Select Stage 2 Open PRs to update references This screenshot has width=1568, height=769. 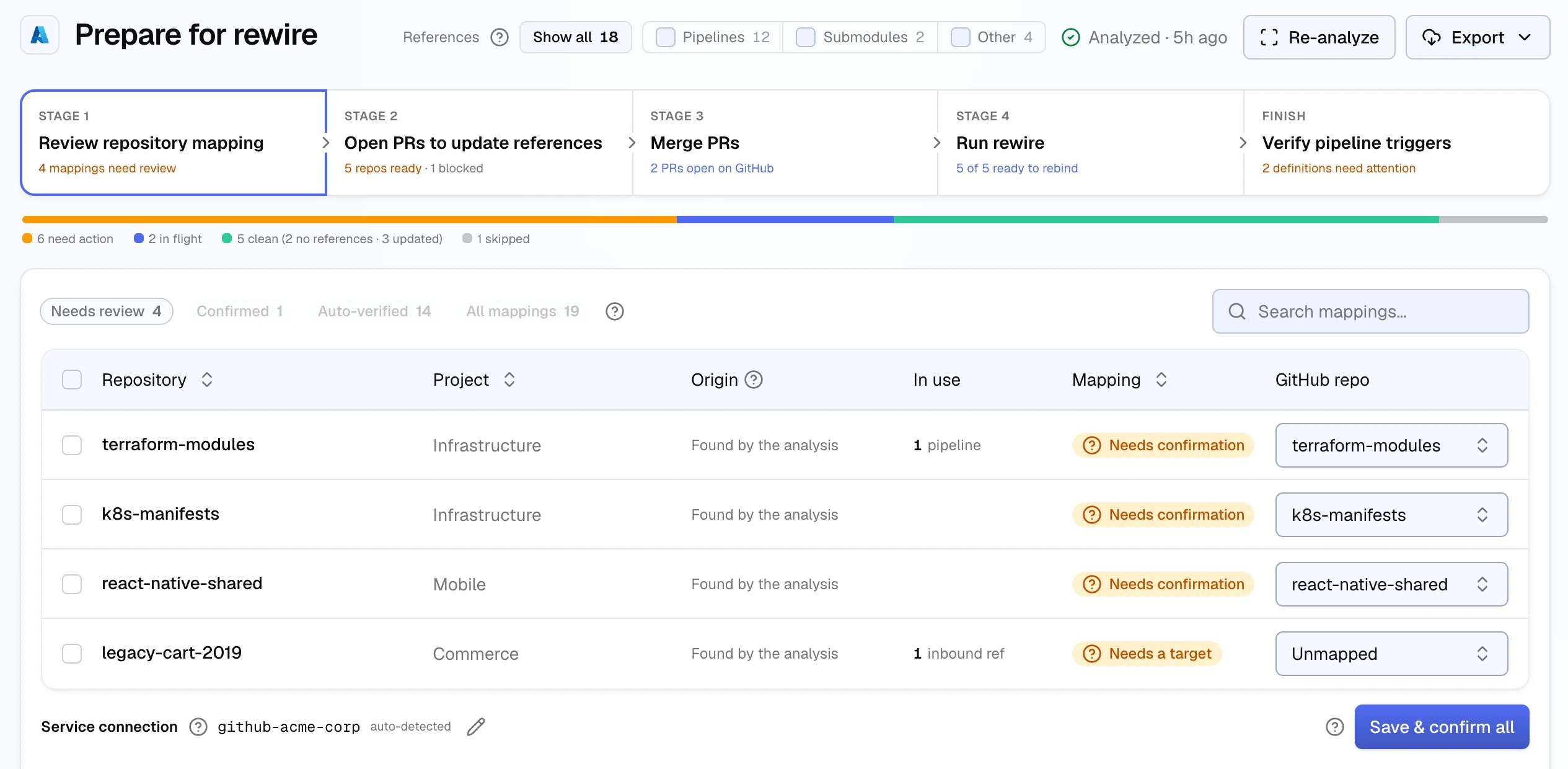click(x=480, y=143)
